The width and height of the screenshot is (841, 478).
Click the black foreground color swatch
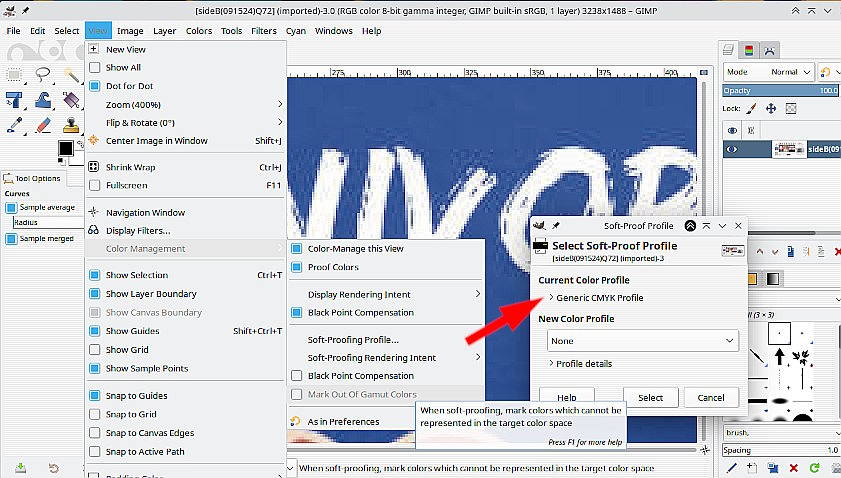65,148
